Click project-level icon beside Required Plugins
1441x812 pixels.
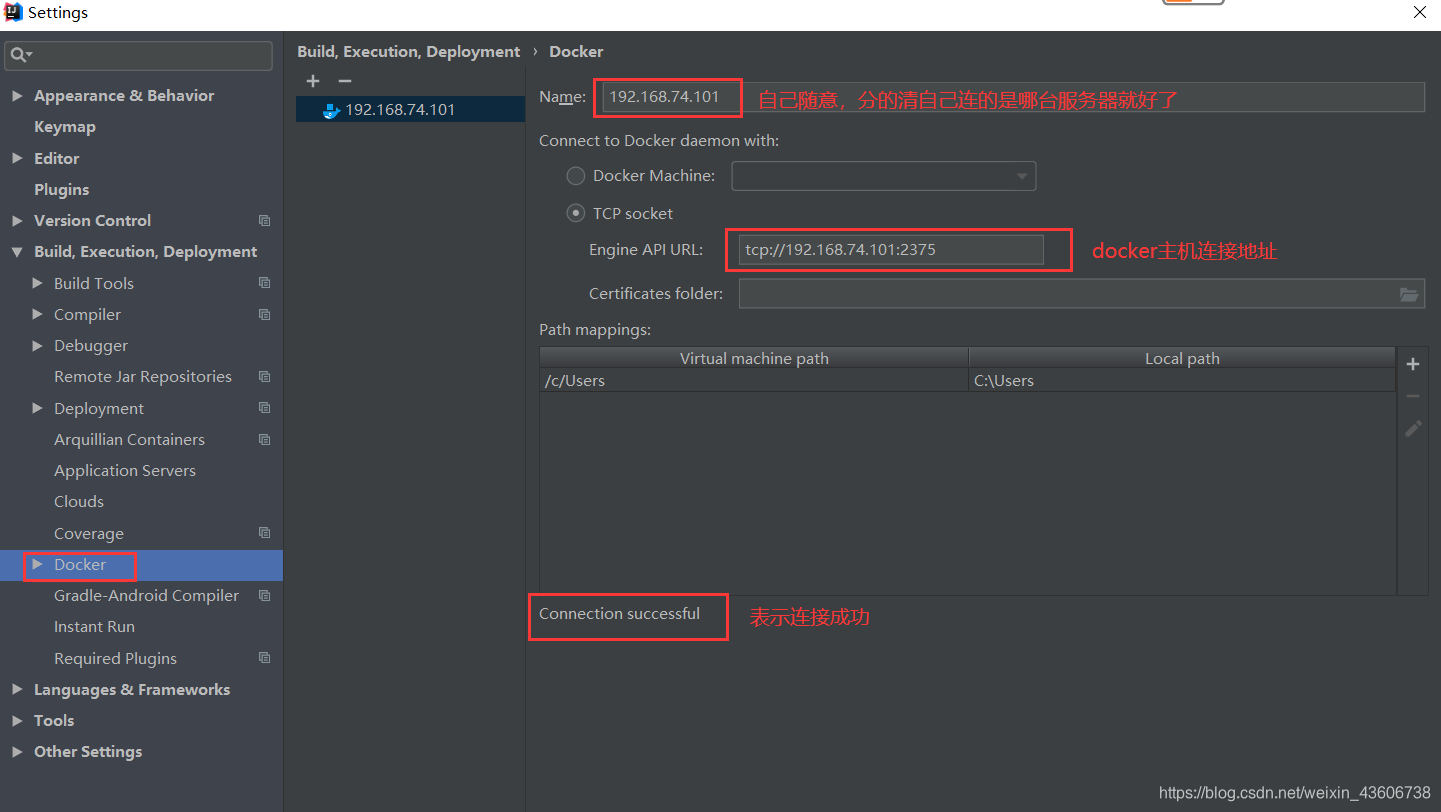pos(264,658)
